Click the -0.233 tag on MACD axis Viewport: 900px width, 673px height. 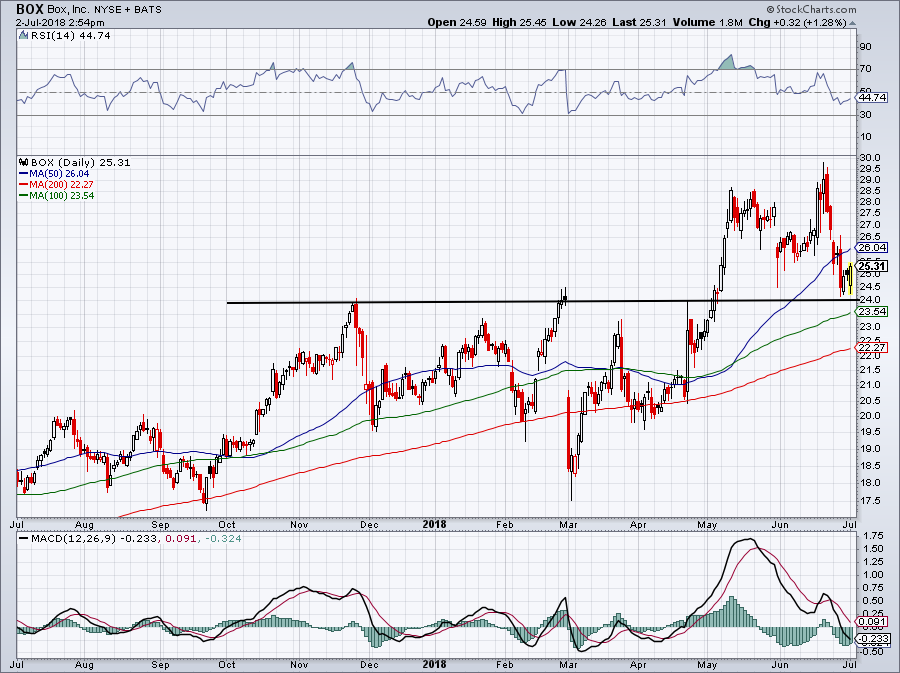click(871, 639)
